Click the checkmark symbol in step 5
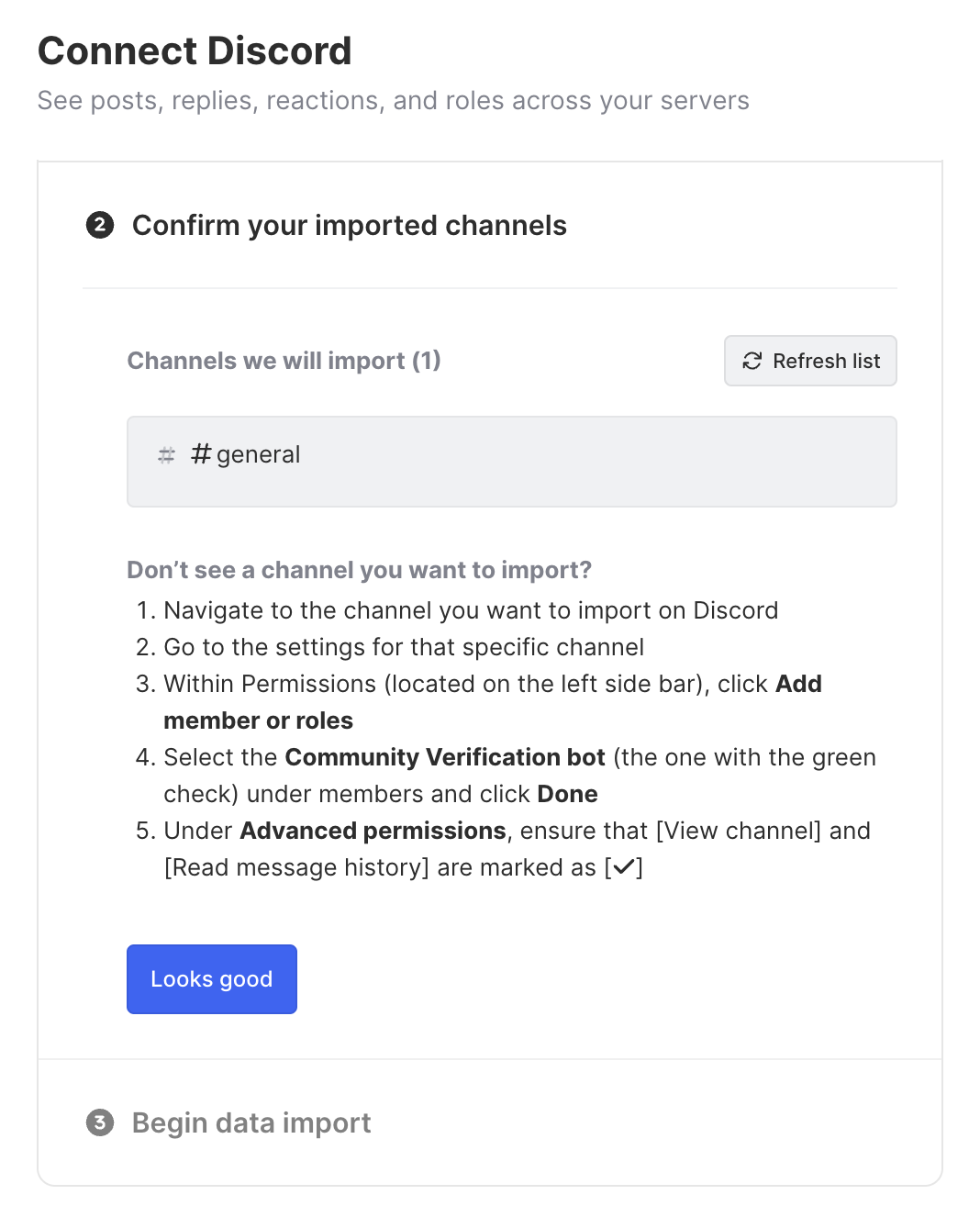 [x=623, y=867]
